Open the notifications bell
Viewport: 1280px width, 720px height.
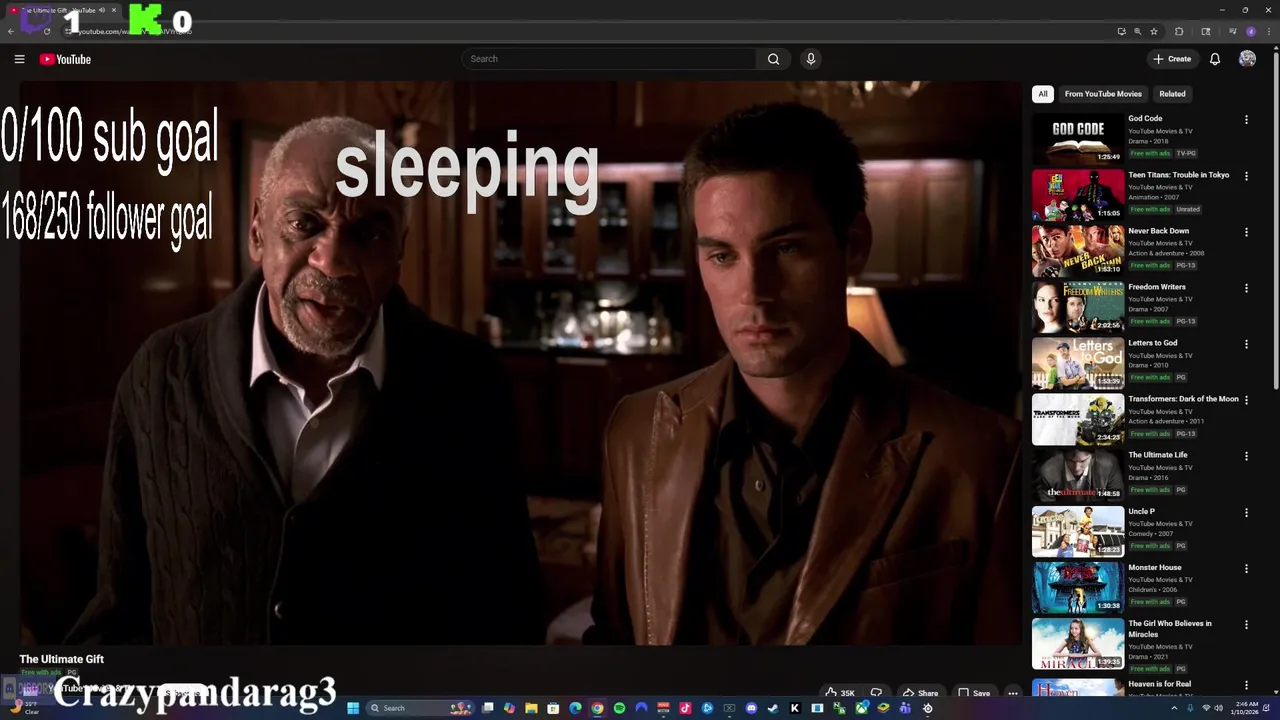[1215, 59]
